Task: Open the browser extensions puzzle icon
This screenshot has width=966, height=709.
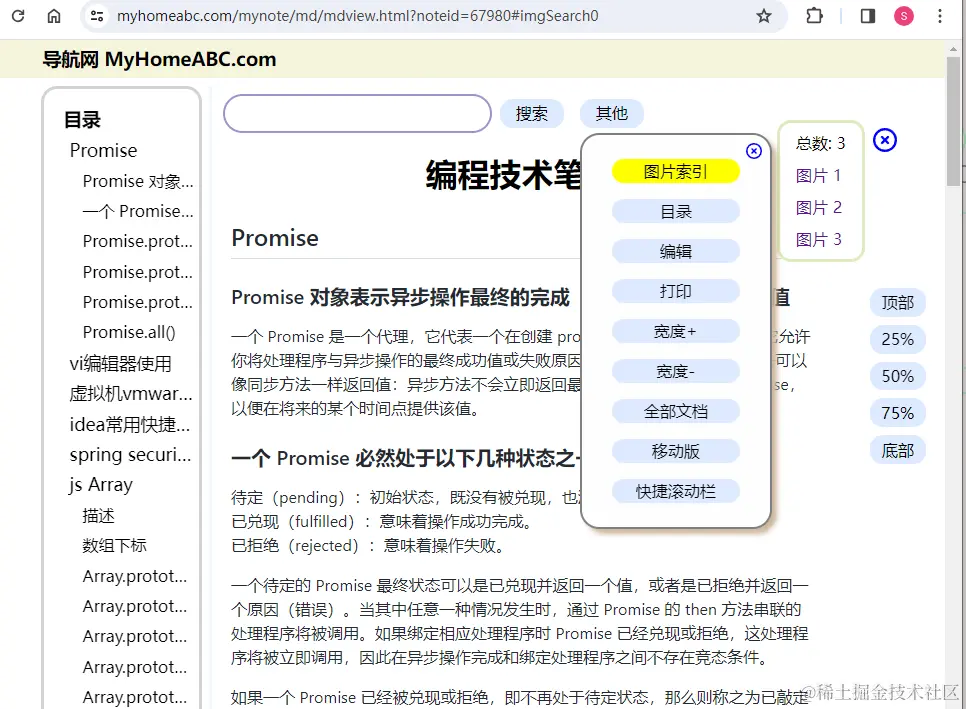Action: pyautogui.click(x=813, y=16)
